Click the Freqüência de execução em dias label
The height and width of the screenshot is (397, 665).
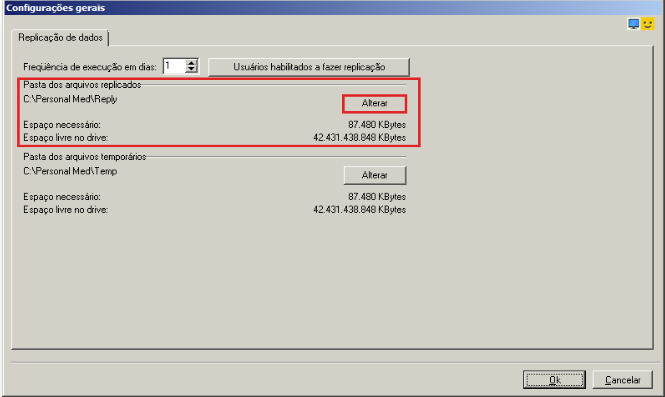pyautogui.click(x=90, y=67)
